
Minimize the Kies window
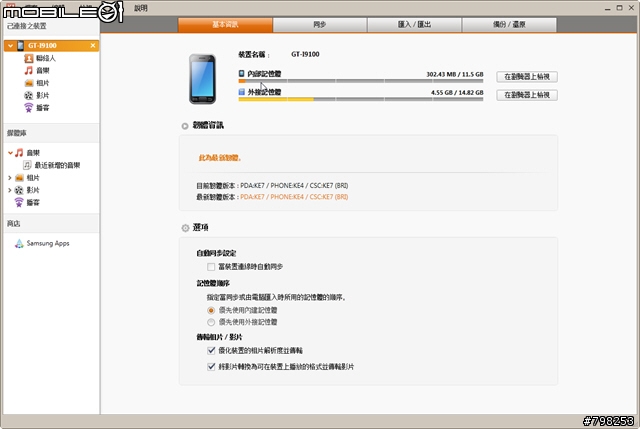[608, 8]
